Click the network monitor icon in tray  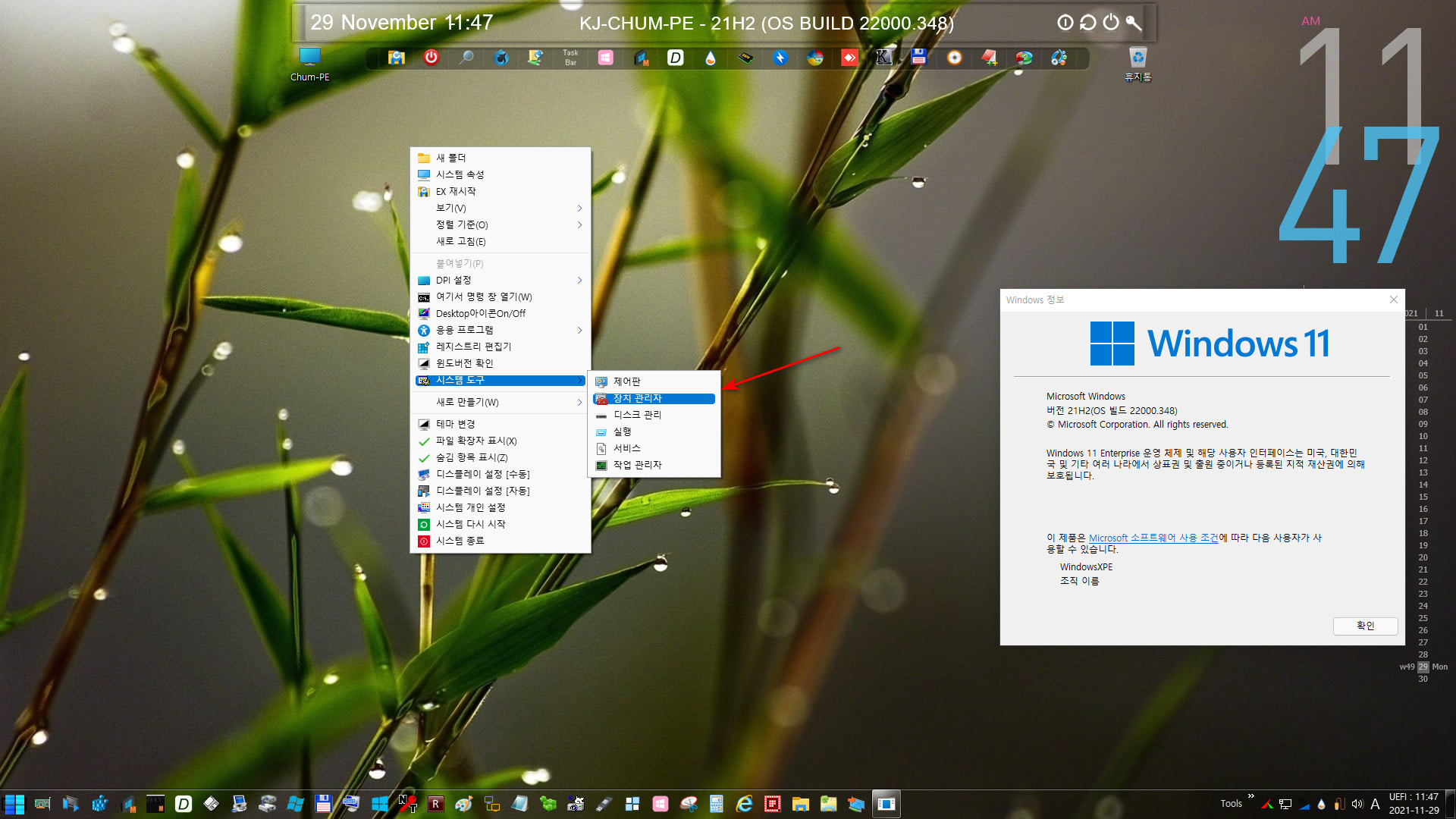click(x=1285, y=804)
